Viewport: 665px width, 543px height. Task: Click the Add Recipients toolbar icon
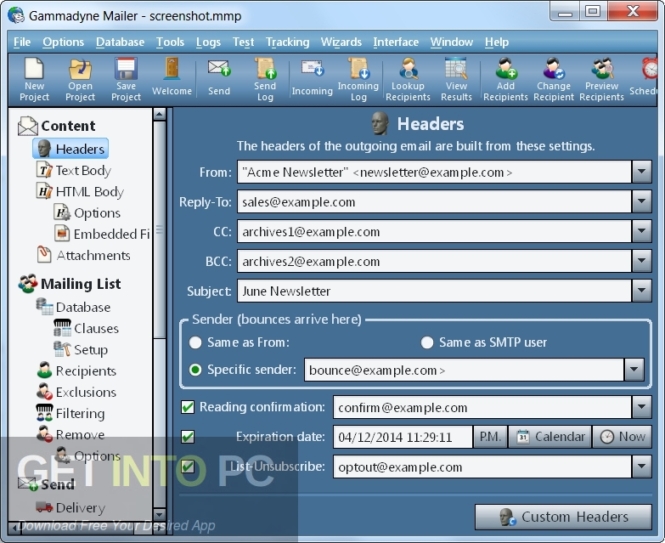pyautogui.click(x=506, y=80)
